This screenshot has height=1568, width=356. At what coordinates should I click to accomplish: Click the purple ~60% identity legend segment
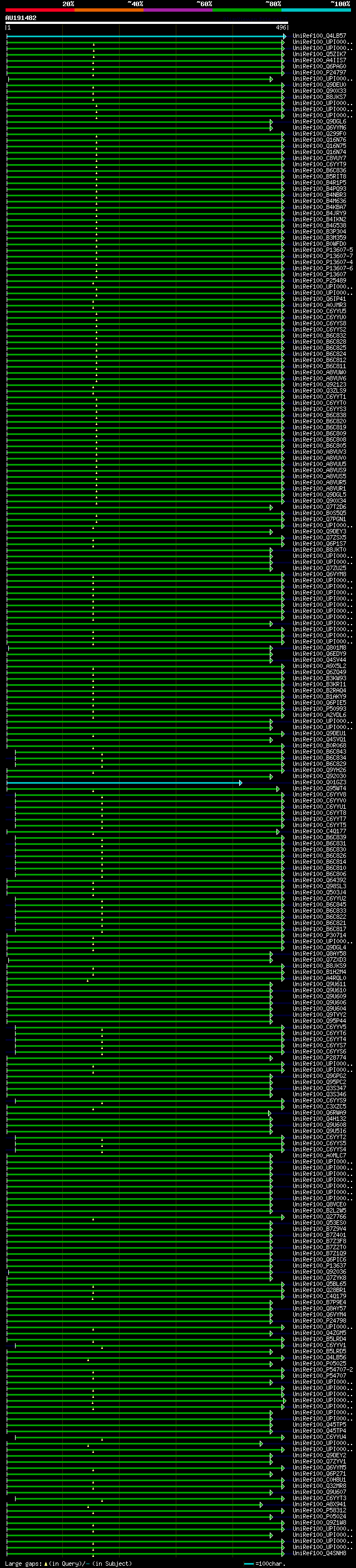tap(177, 11)
